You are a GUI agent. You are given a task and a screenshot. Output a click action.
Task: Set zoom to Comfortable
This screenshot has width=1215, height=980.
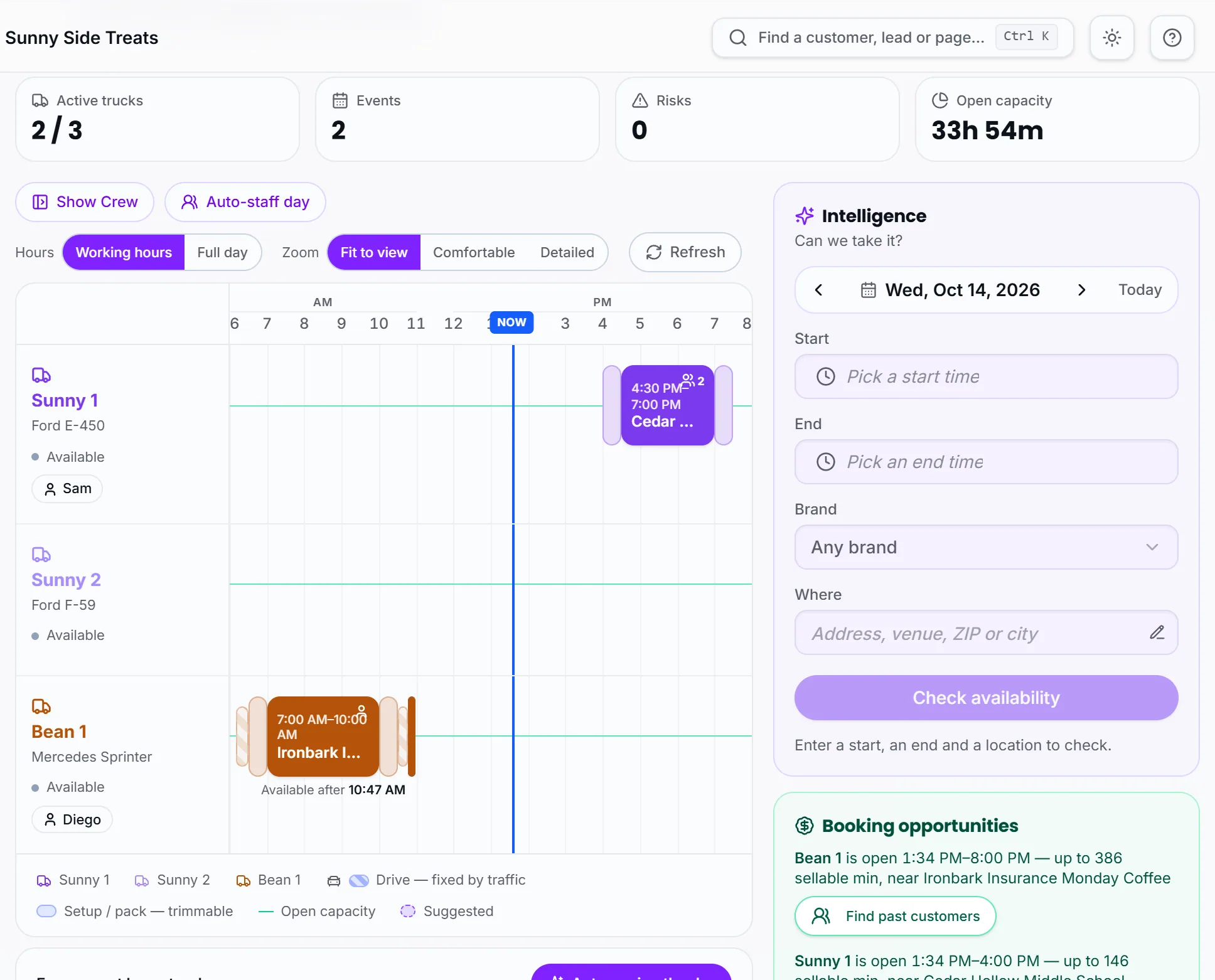(474, 252)
